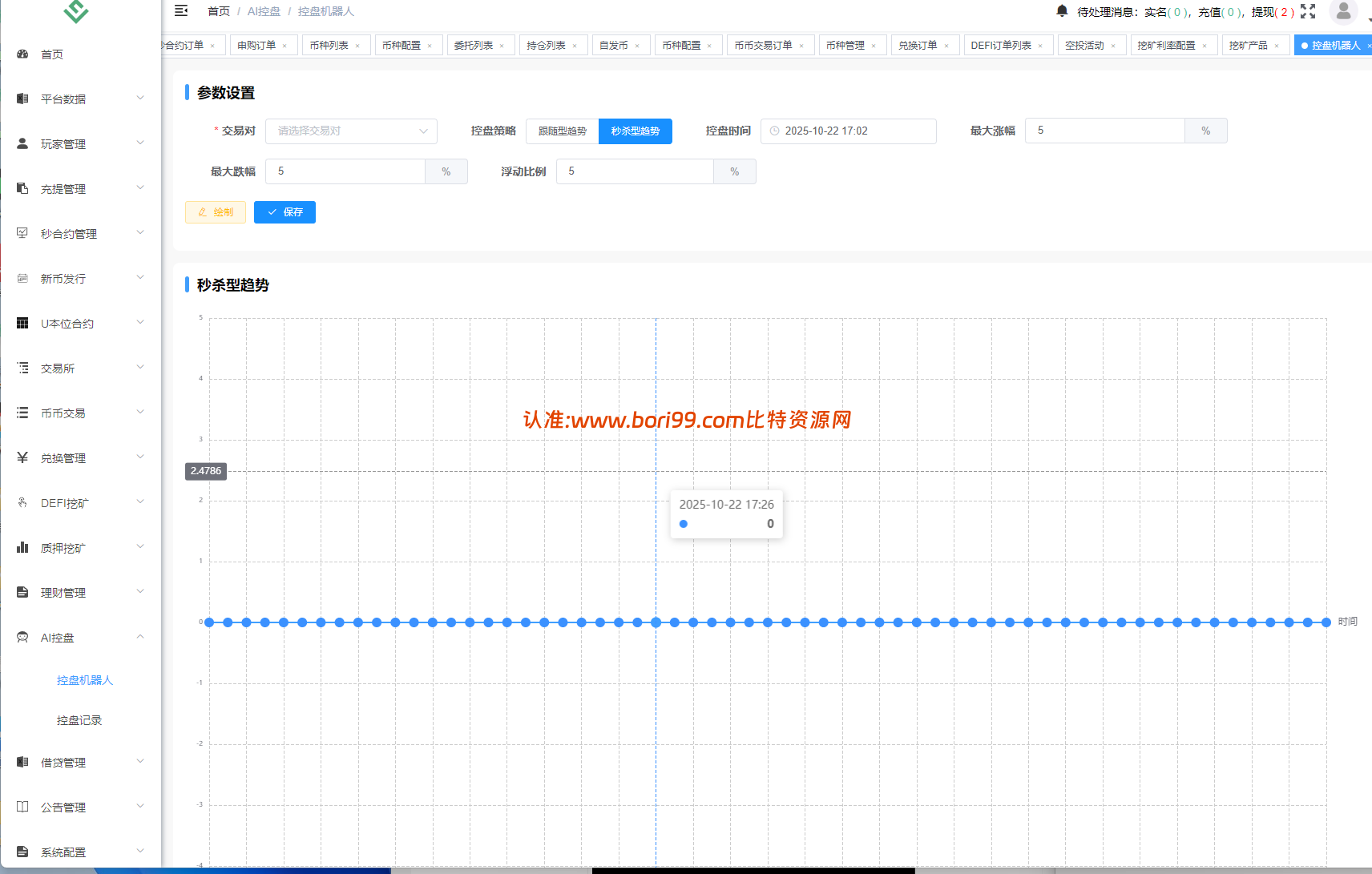Click the 兑换管理 yen icon
The image size is (1372, 874).
tap(22, 457)
